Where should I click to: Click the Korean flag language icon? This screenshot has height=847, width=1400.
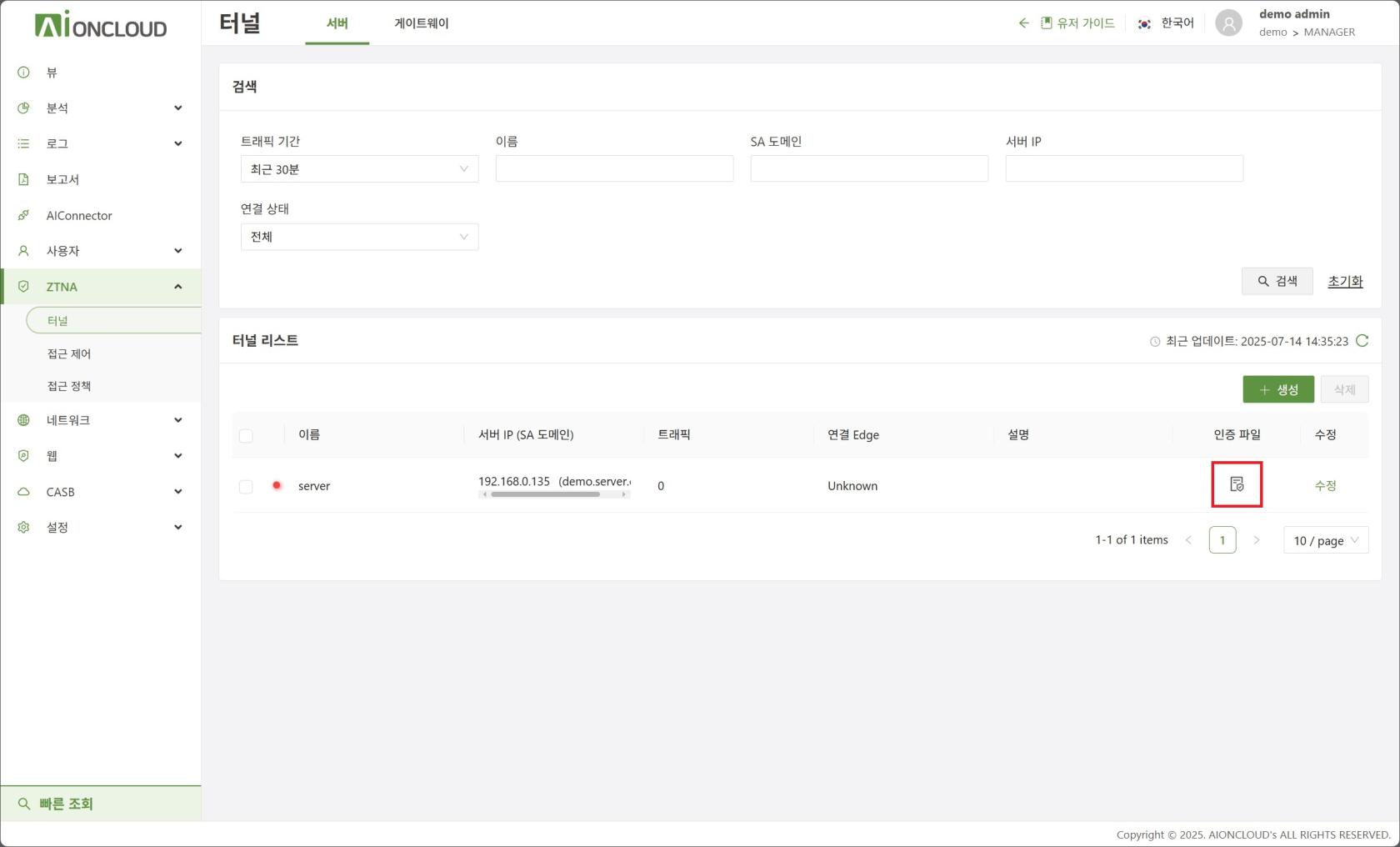pos(1144,23)
